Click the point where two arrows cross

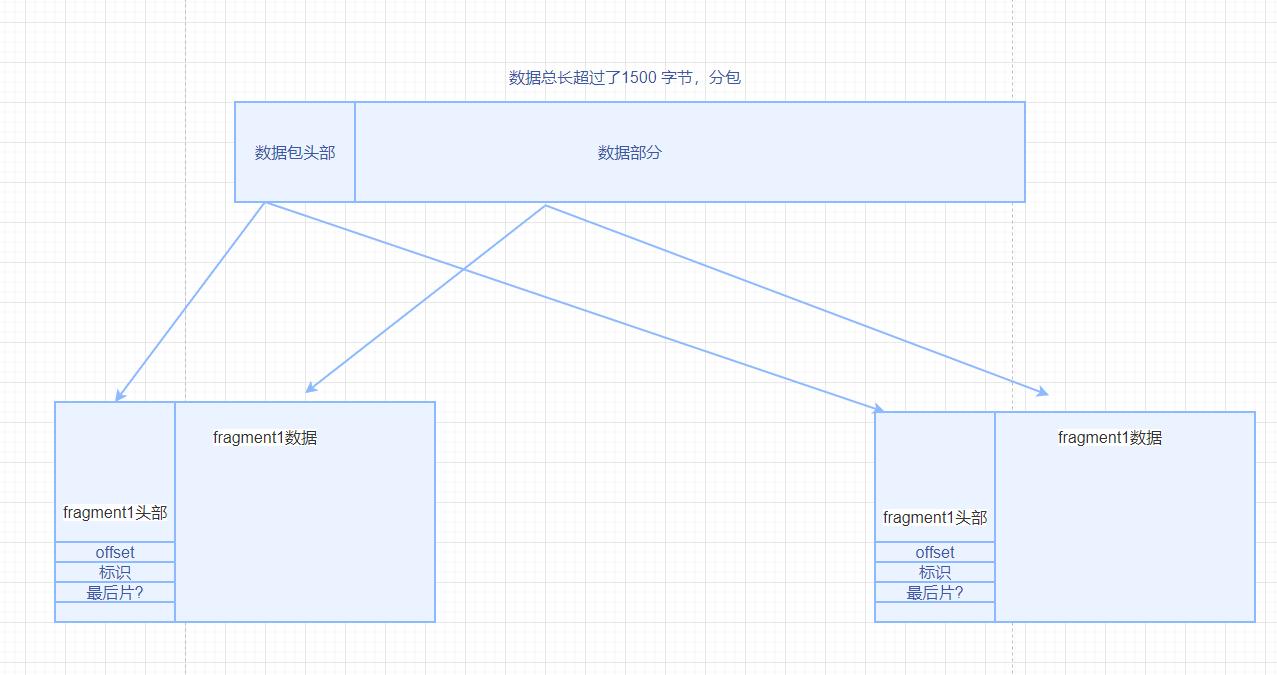coord(463,268)
